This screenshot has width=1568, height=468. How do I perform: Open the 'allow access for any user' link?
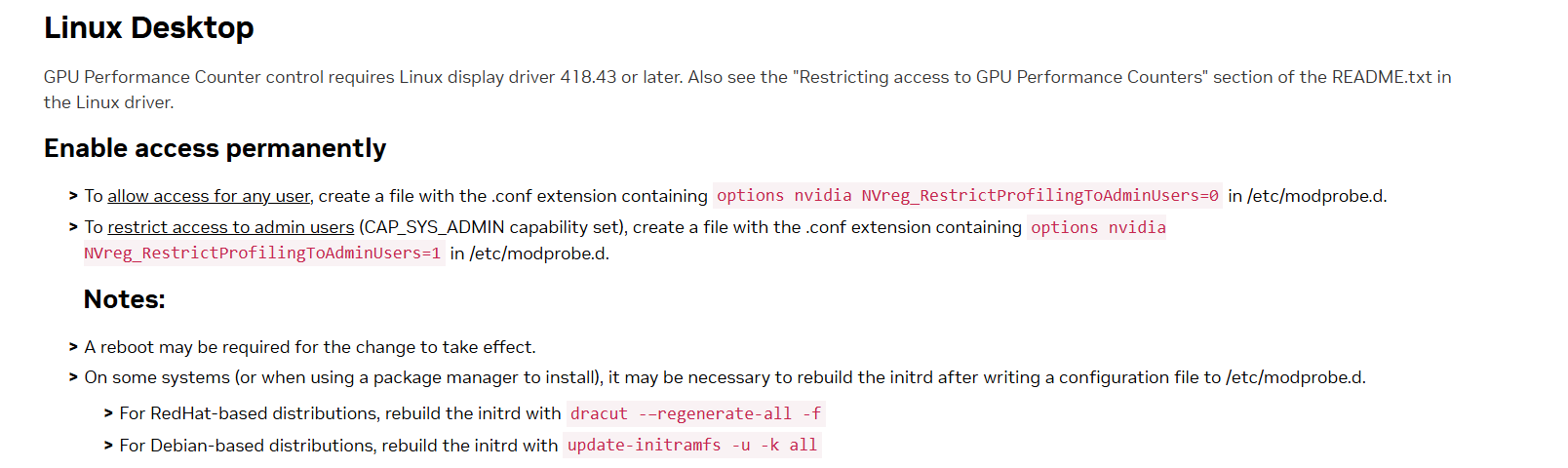click(x=209, y=196)
